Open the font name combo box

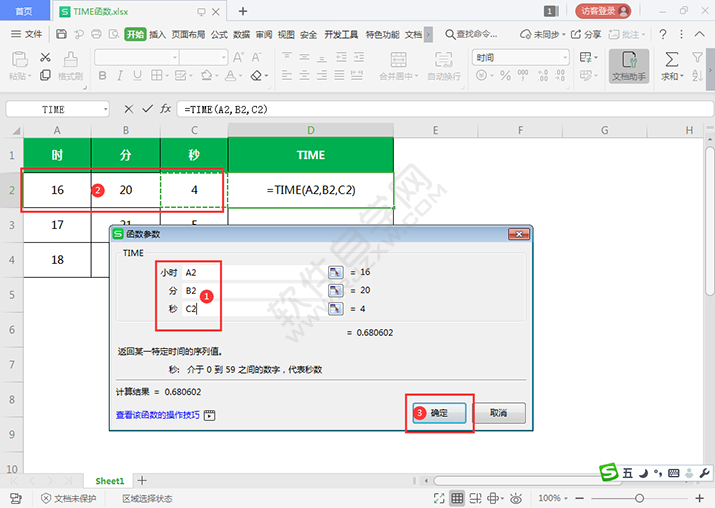[x=136, y=57]
